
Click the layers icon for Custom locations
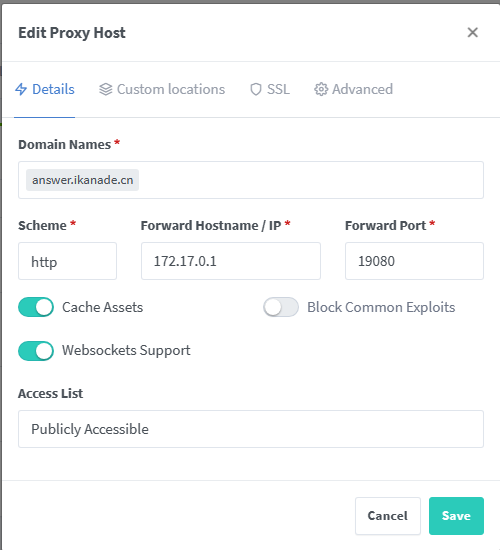coord(106,89)
